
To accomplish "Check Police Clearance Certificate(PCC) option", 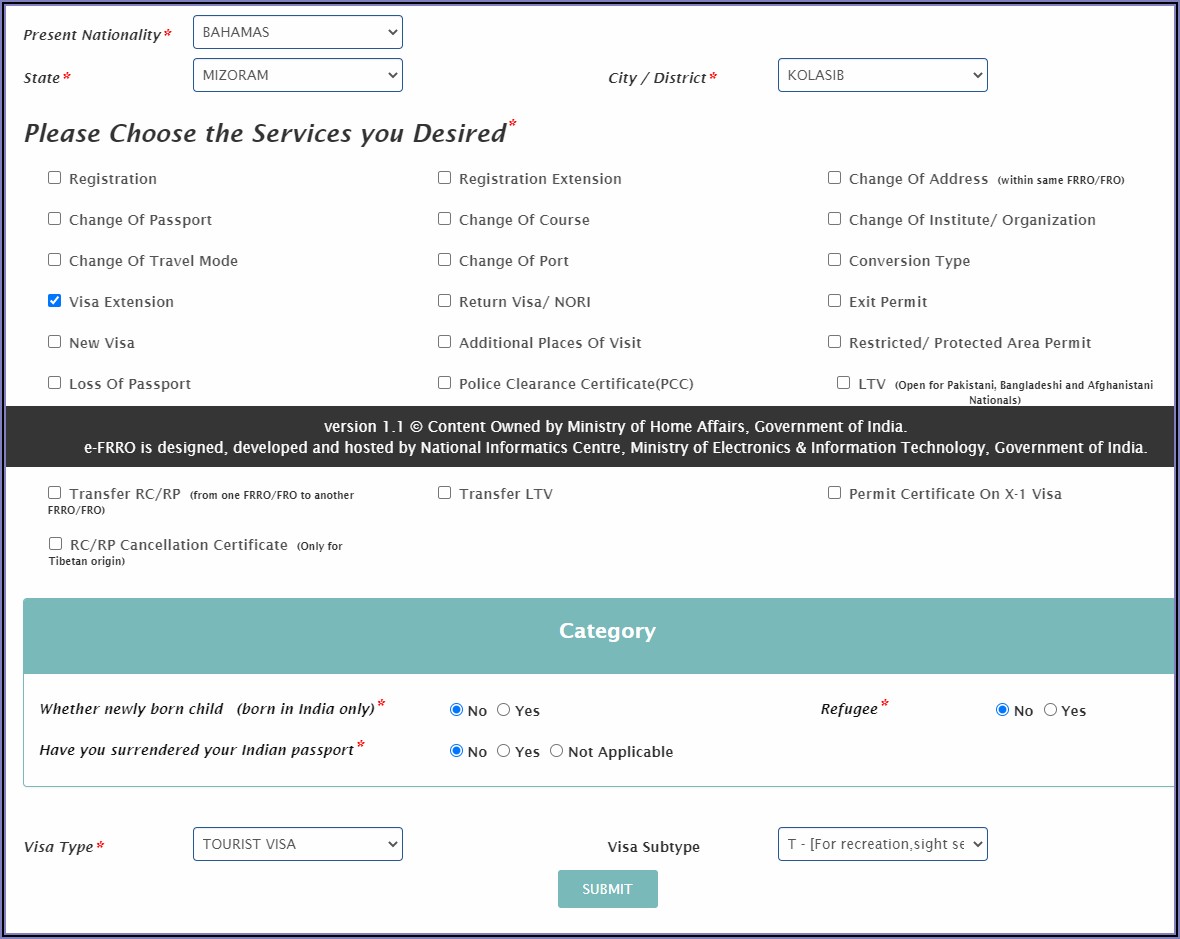I will 444,383.
